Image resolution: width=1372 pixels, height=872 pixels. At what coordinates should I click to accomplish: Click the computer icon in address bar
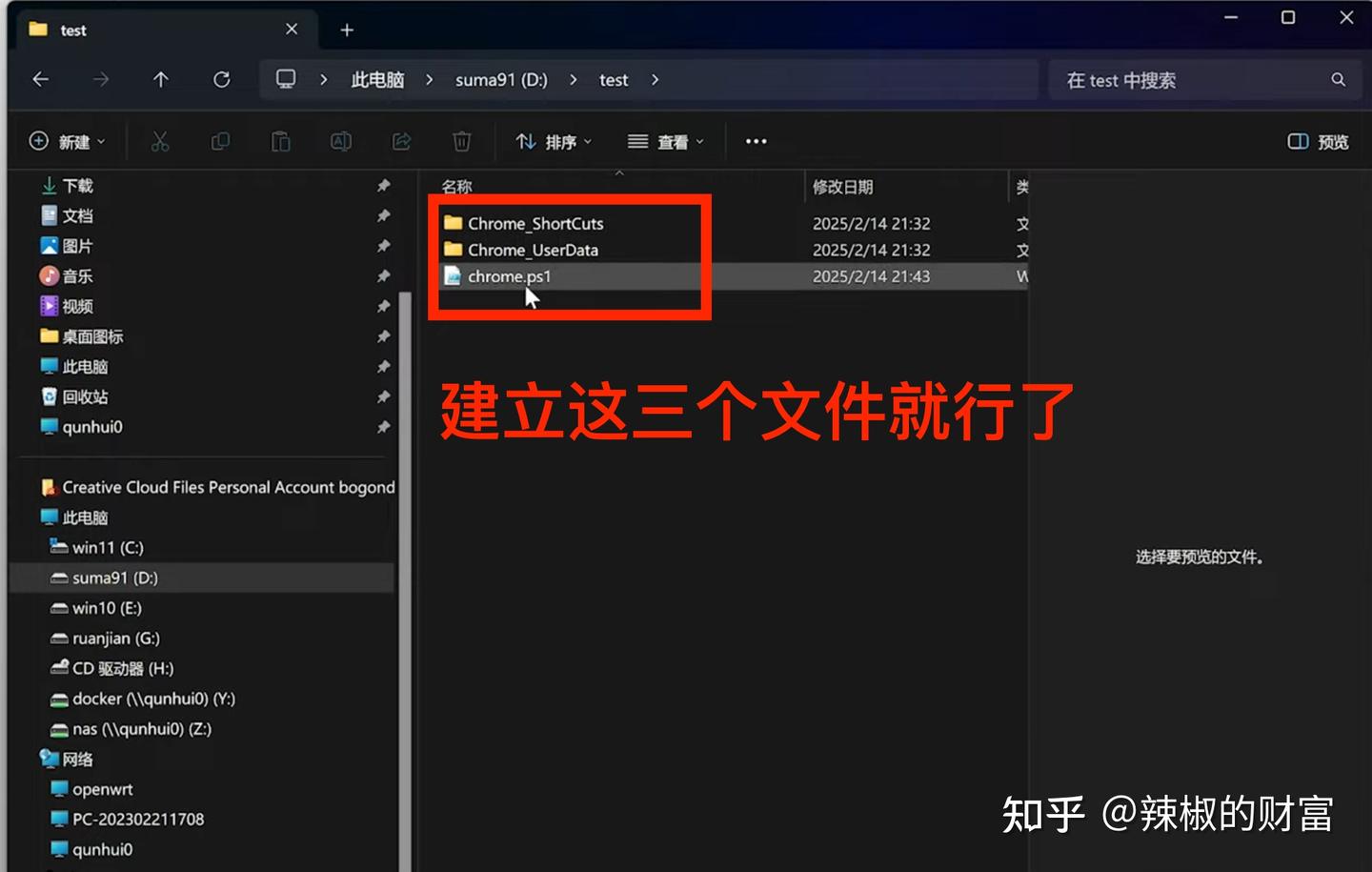point(286,79)
